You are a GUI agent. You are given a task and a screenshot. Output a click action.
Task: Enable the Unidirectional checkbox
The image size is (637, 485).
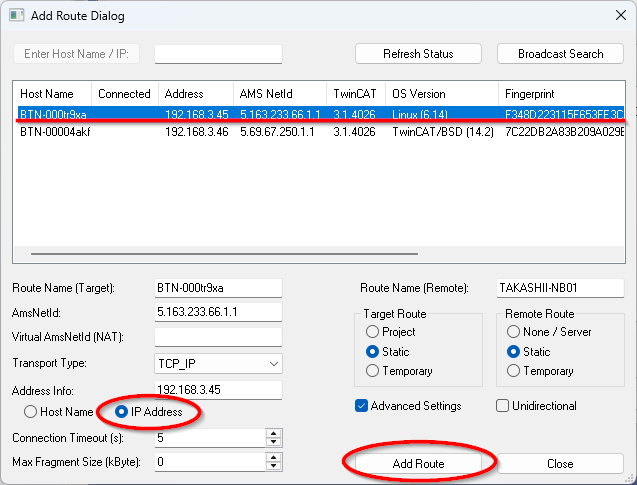tap(503, 406)
